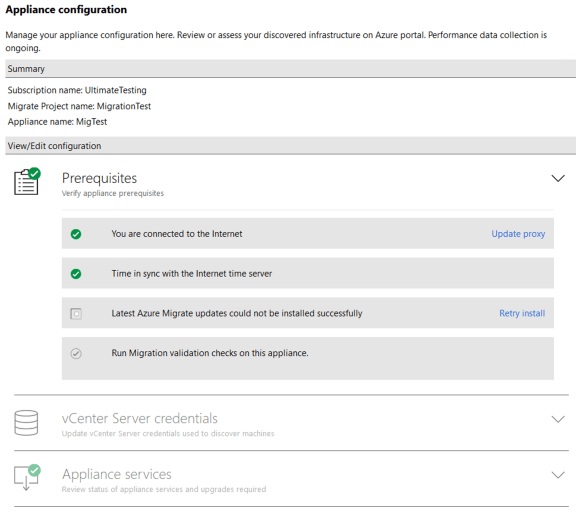Viewport: 576px width, 514px height.
Task: Click the Appliance services download monitor icon
Action: 27,477
